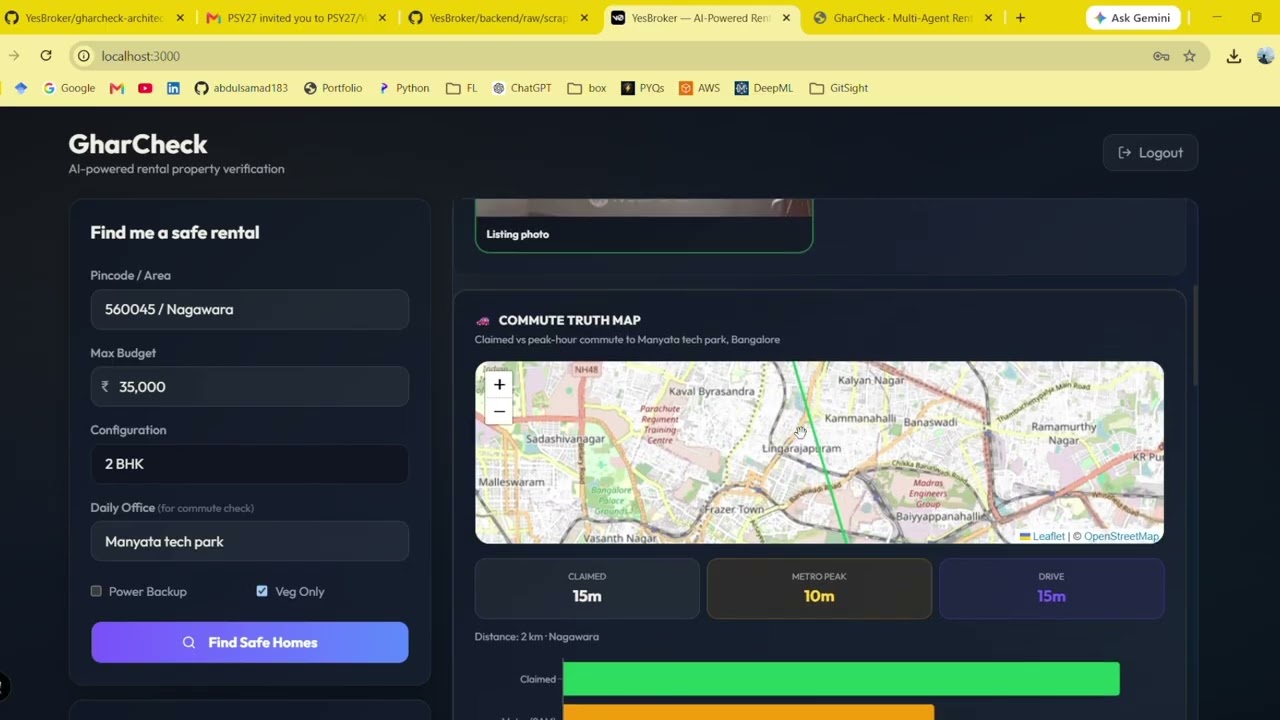
Task: Open the Portfolio bookmark
Action: pyautogui.click(x=333, y=88)
